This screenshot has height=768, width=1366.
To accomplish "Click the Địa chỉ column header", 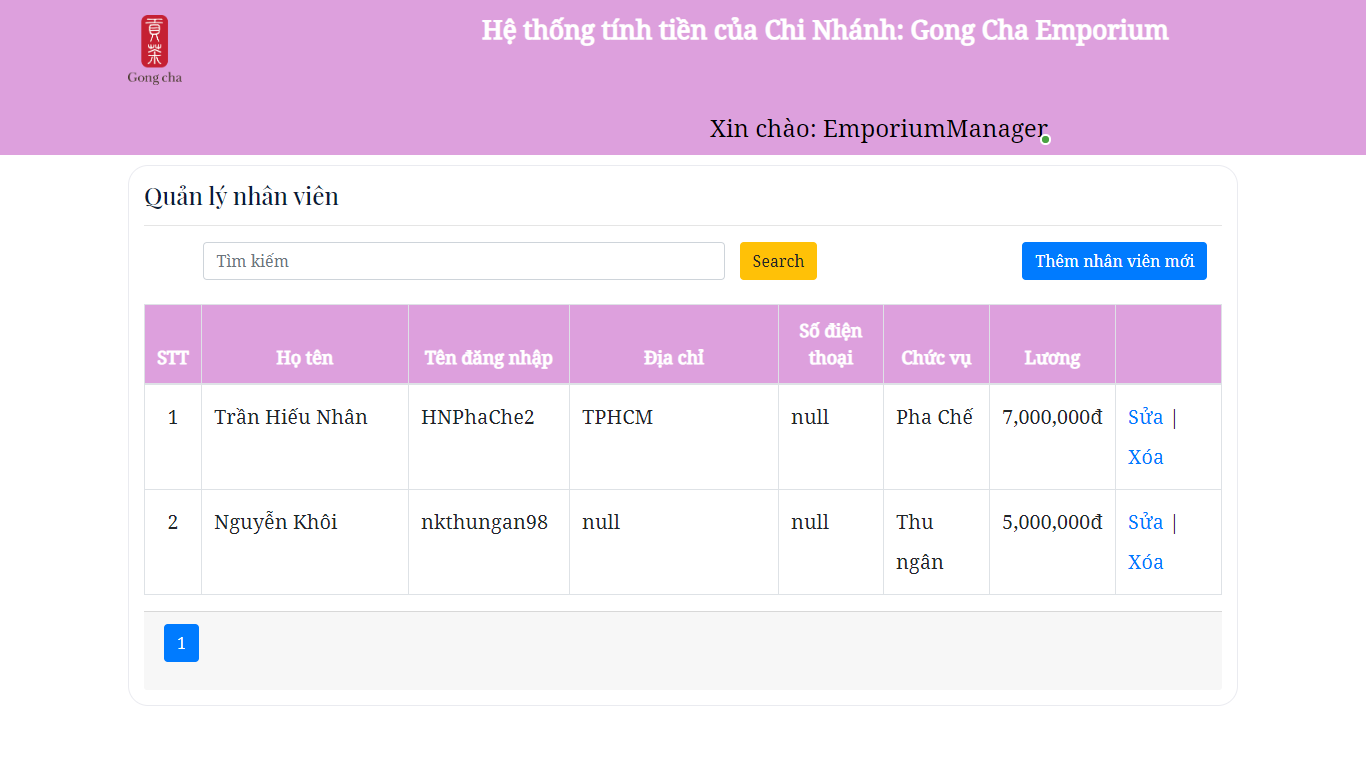I will coord(673,357).
